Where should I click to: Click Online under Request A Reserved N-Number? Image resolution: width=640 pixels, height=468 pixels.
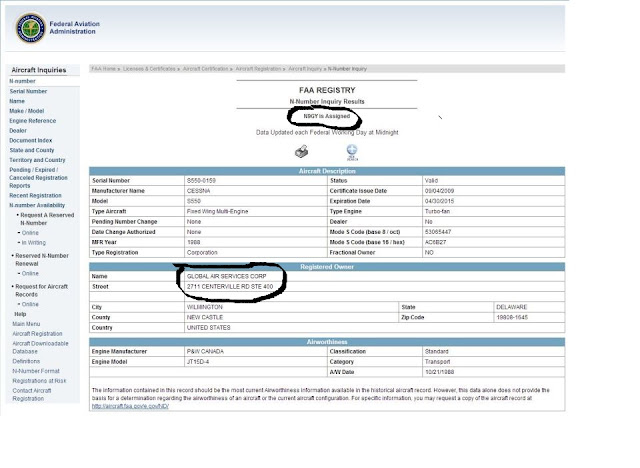pos(30,233)
